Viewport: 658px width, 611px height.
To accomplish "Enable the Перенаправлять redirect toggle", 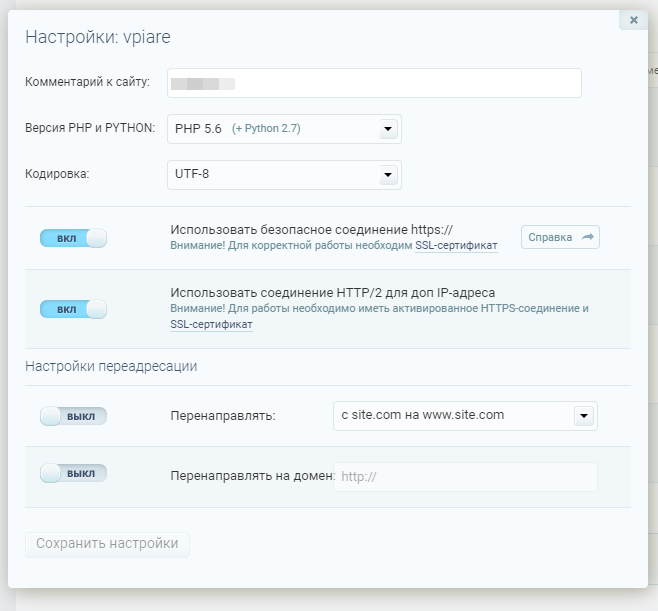I will click(x=73, y=416).
